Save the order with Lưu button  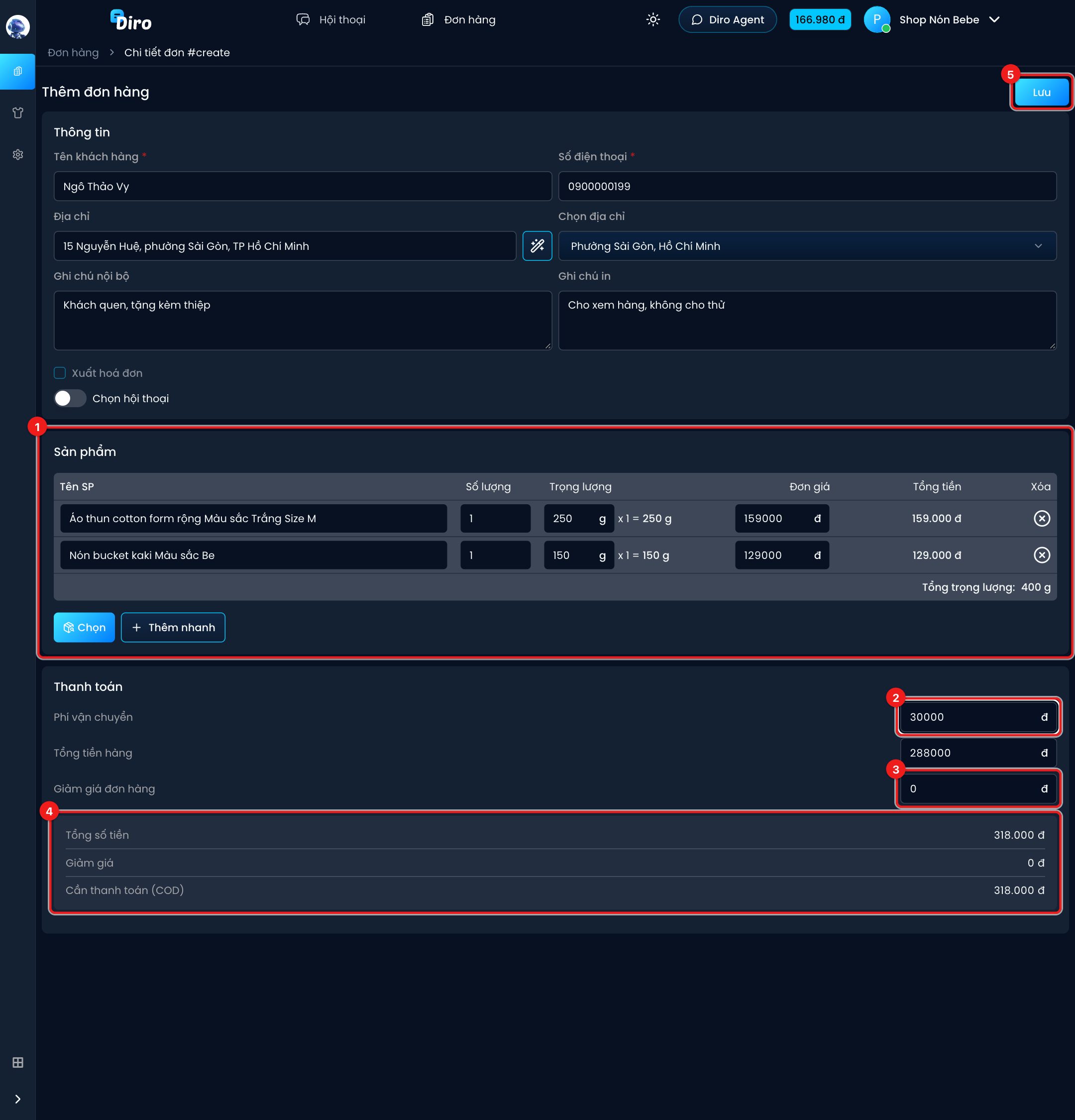click(x=1041, y=92)
